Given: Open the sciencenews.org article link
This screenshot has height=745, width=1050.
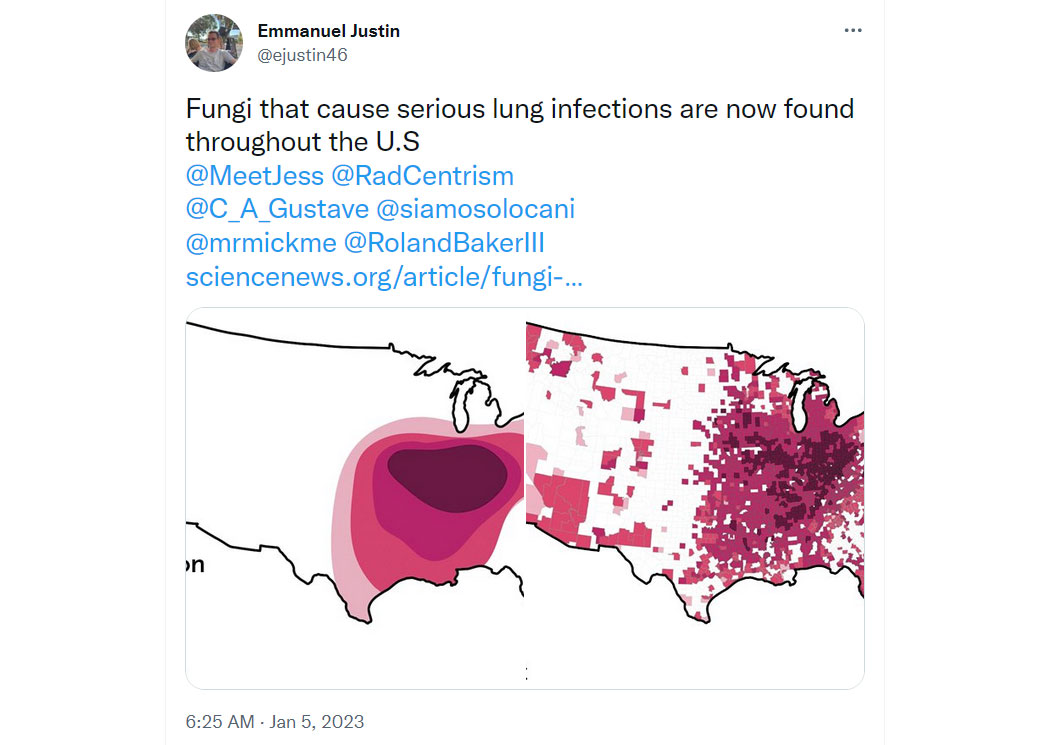Looking at the screenshot, I should coord(384,277).
